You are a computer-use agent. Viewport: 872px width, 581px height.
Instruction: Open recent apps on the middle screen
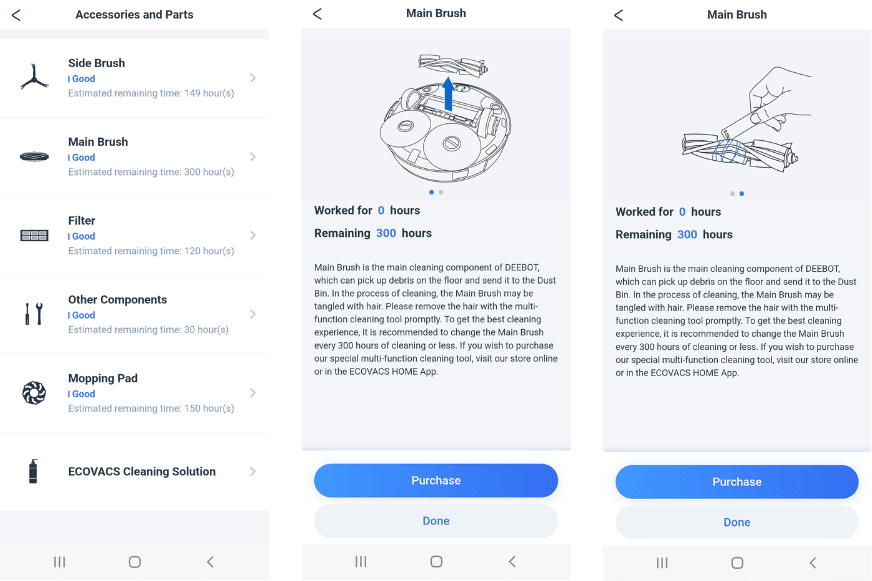[361, 562]
